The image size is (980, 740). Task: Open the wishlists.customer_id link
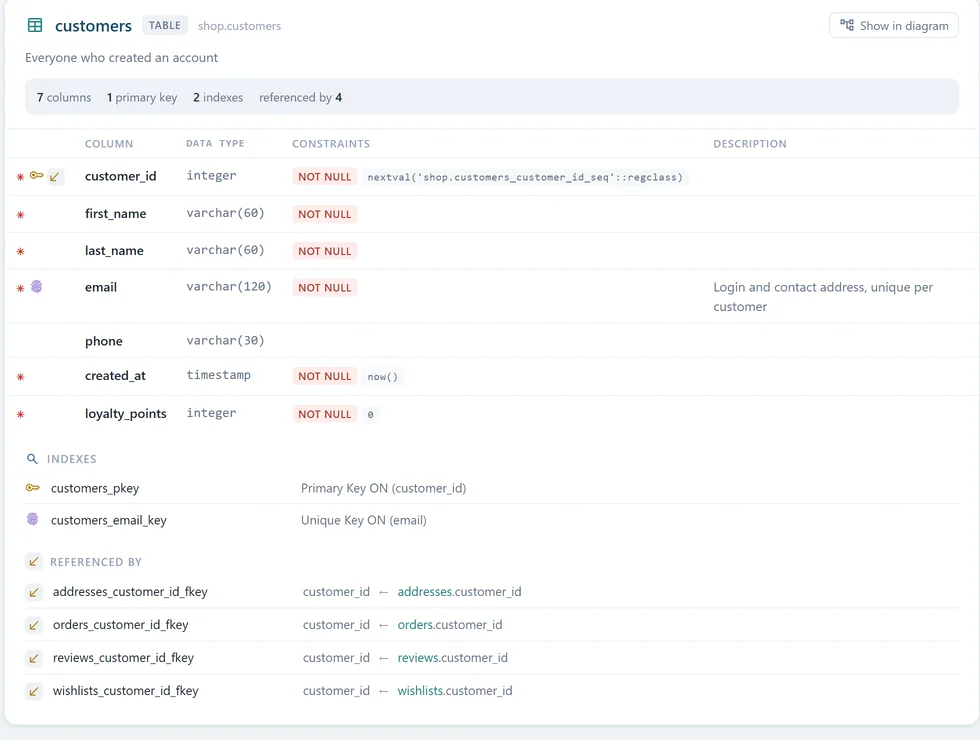point(455,691)
